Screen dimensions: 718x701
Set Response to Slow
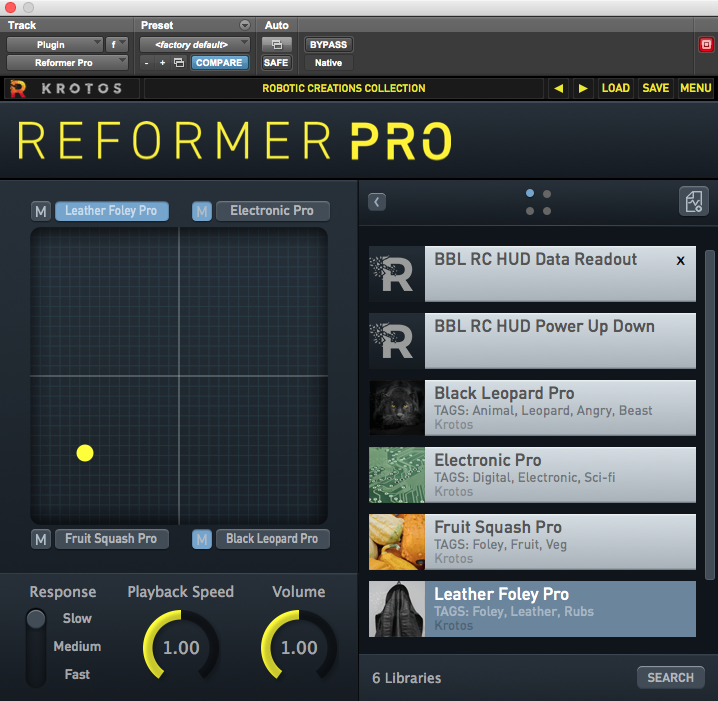(77, 618)
